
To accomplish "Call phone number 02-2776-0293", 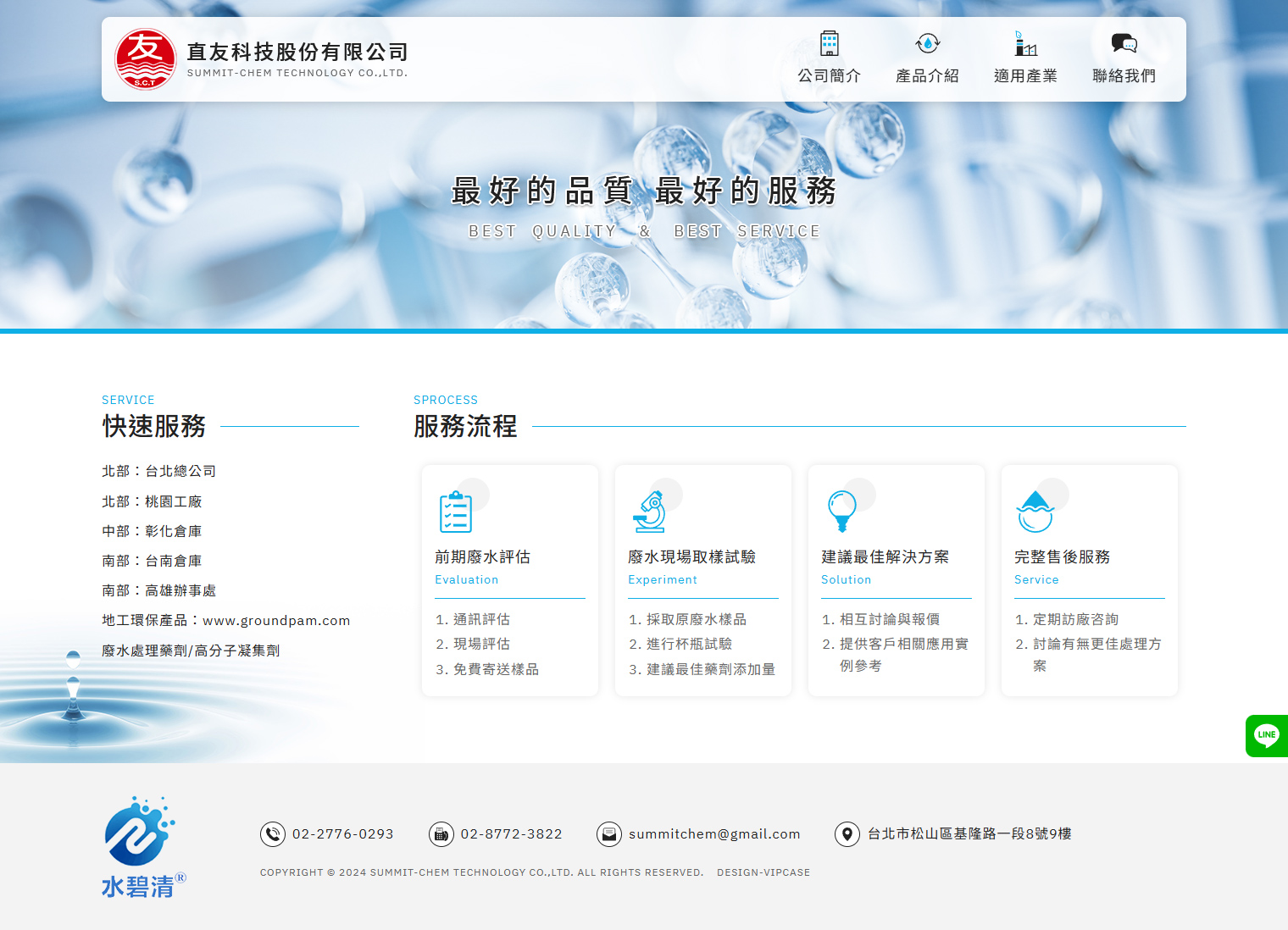I will [x=343, y=834].
